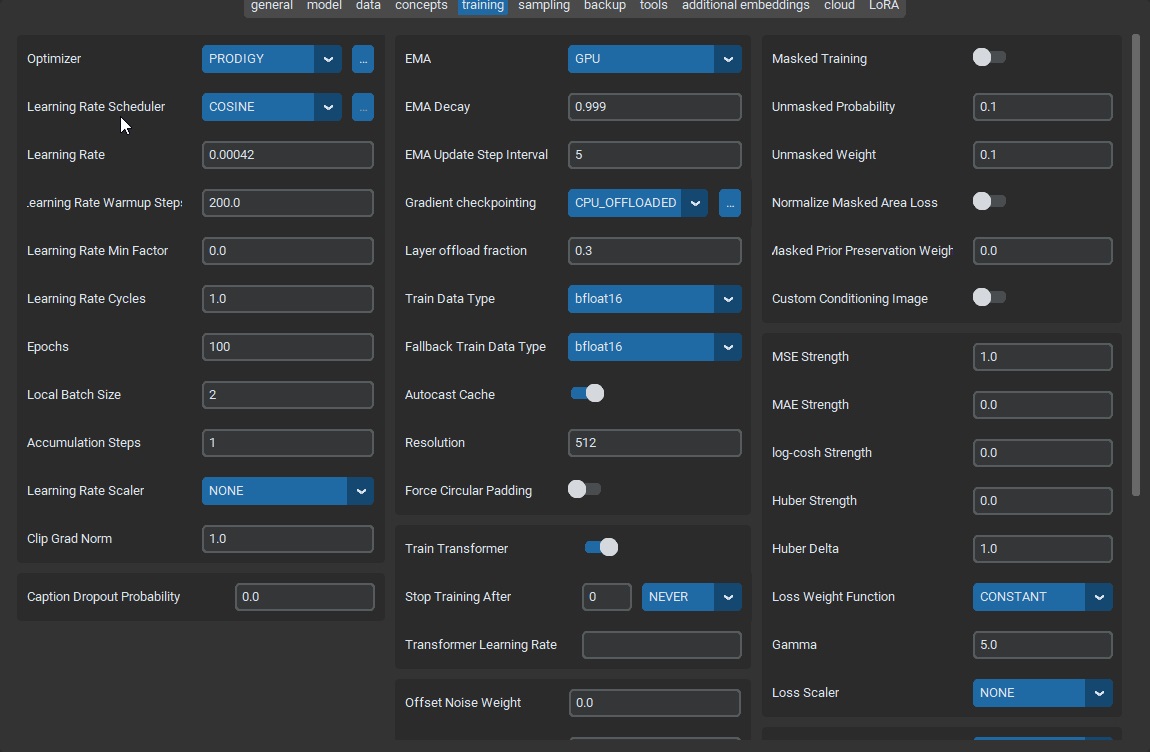Click the MAE Strength field

(x=1042, y=405)
